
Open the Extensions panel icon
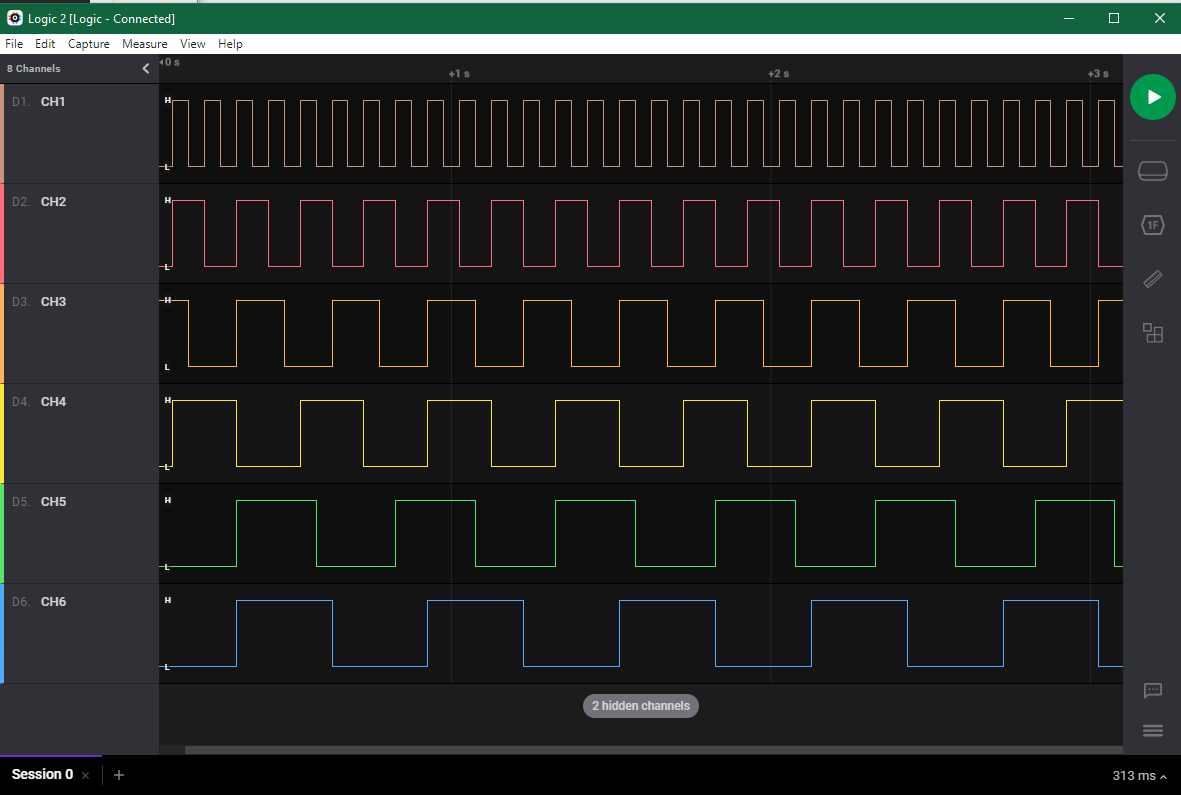pos(1153,333)
